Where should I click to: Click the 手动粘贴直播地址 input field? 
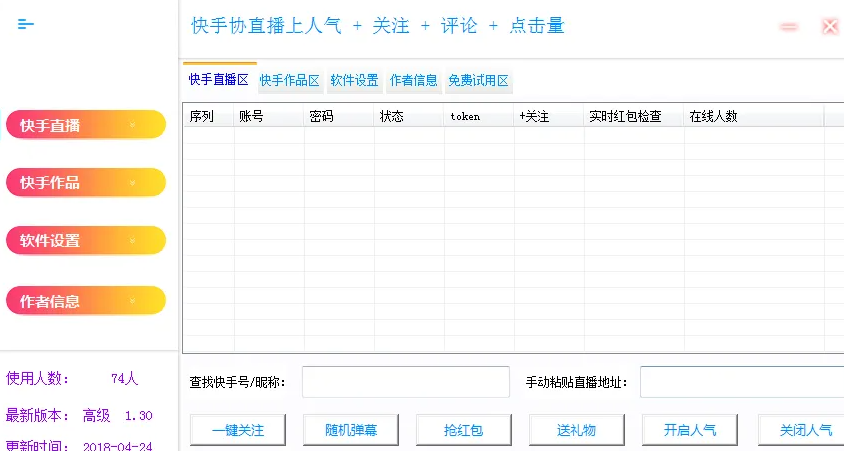(741, 382)
